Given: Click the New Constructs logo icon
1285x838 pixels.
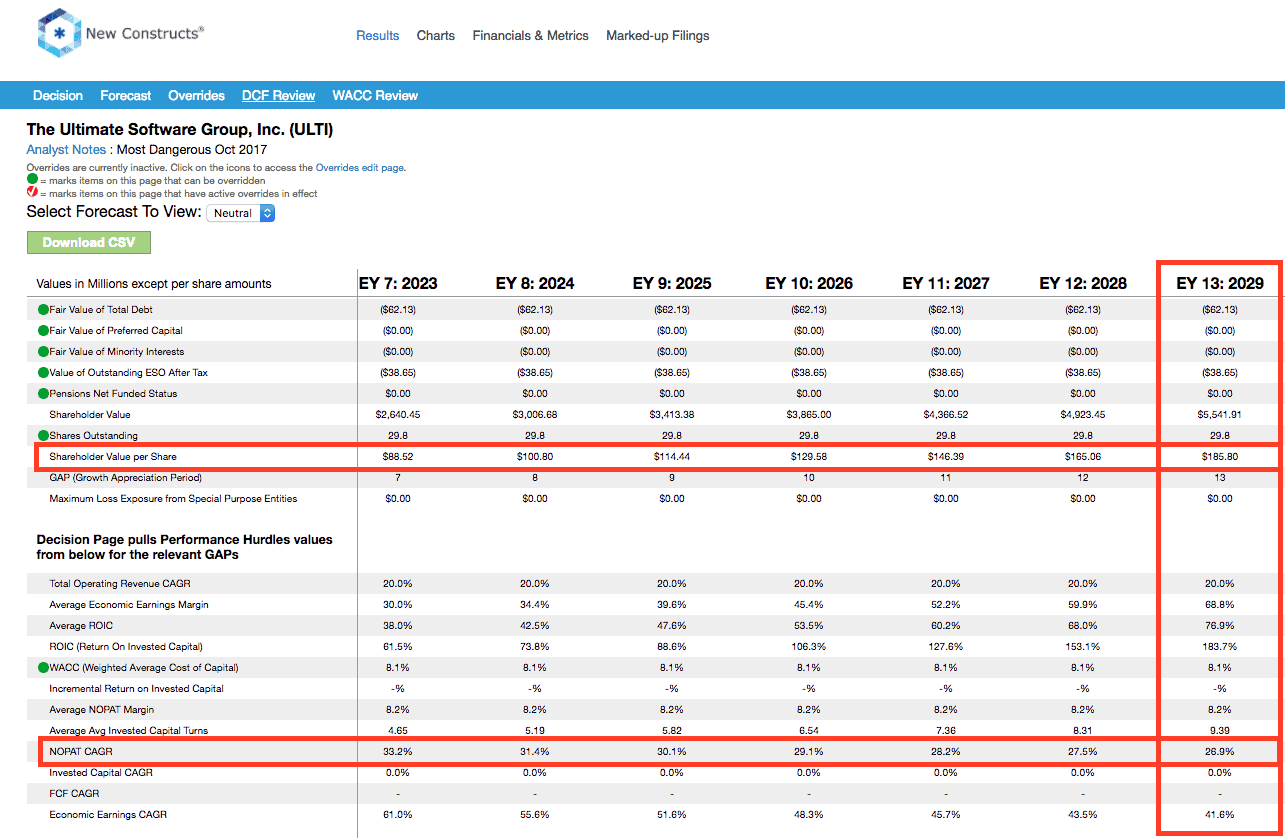Looking at the screenshot, I should pos(58,34).
